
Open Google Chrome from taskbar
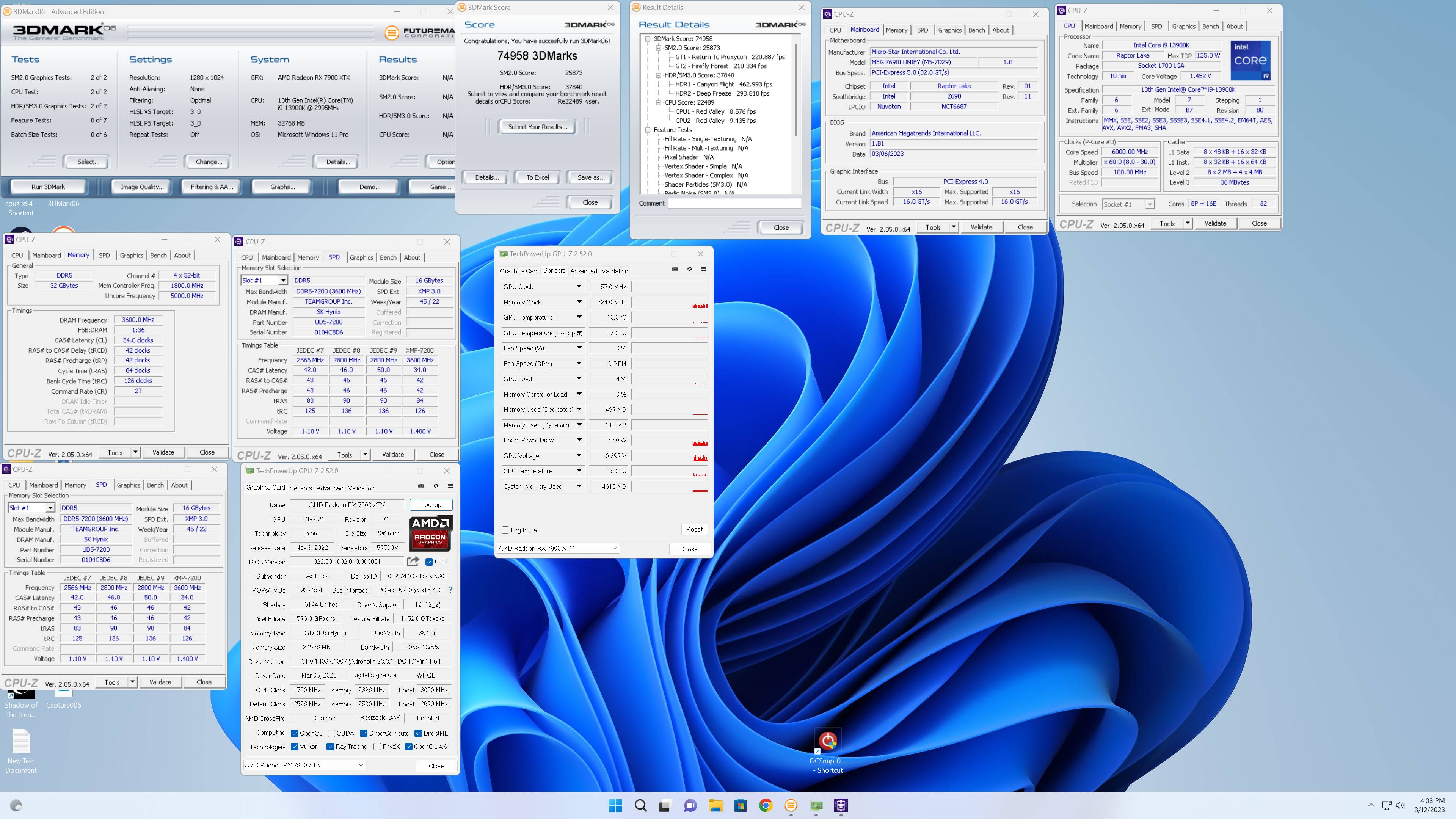(x=765, y=805)
